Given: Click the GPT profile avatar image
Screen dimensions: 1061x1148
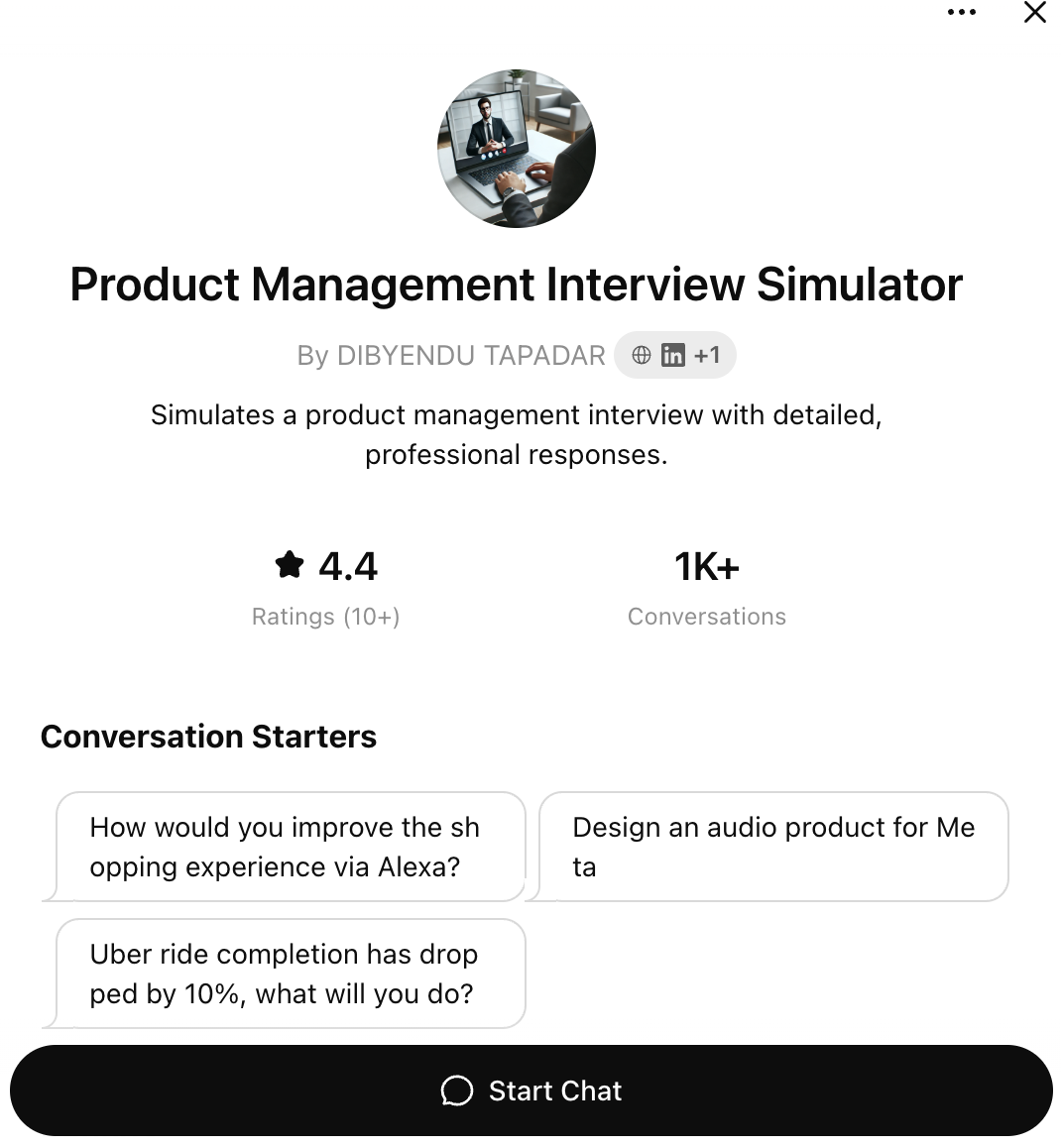Looking at the screenshot, I should point(517,149).
